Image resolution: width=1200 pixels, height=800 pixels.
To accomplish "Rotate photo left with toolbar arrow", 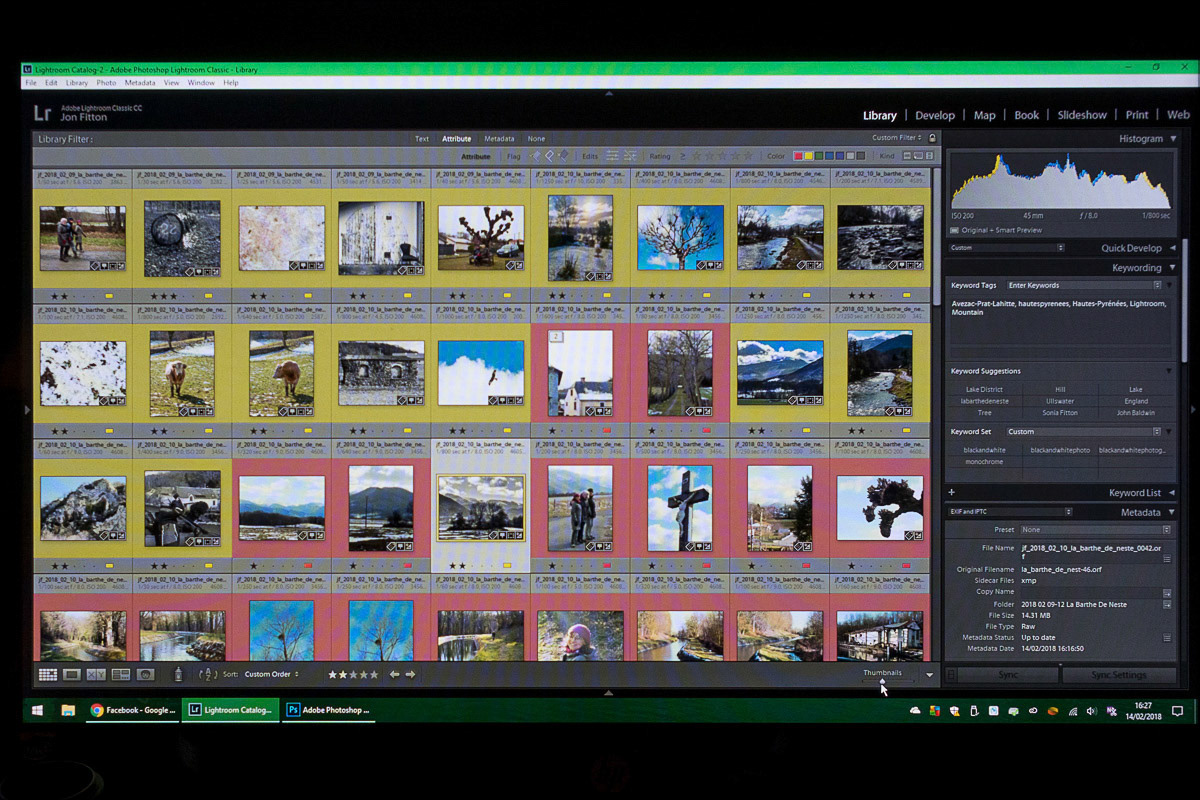I will [394, 675].
